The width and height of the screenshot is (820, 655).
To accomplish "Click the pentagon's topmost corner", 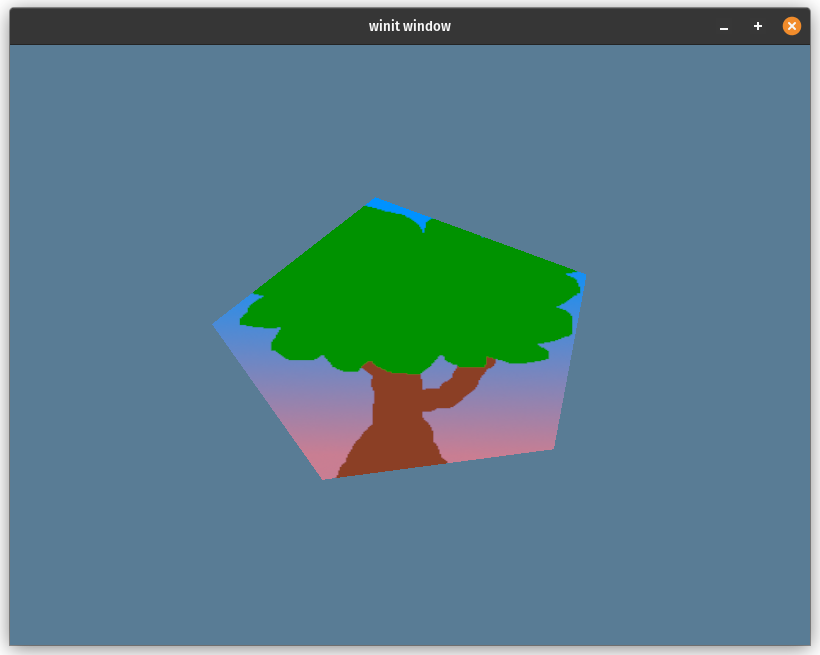I will point(374,200).
